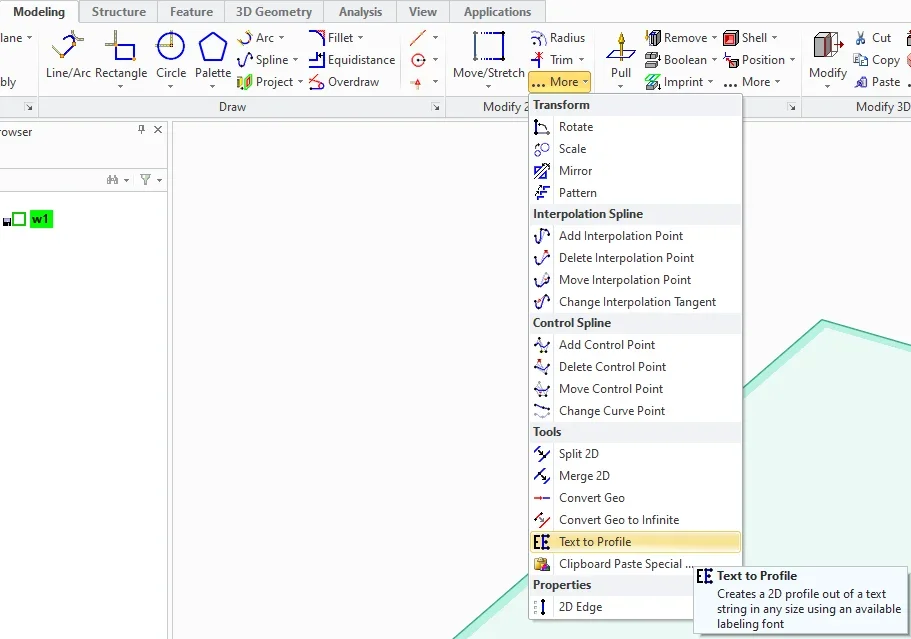Choose Text to Profile from menu
Screen dimensions: 911x639
pos(595,542)
